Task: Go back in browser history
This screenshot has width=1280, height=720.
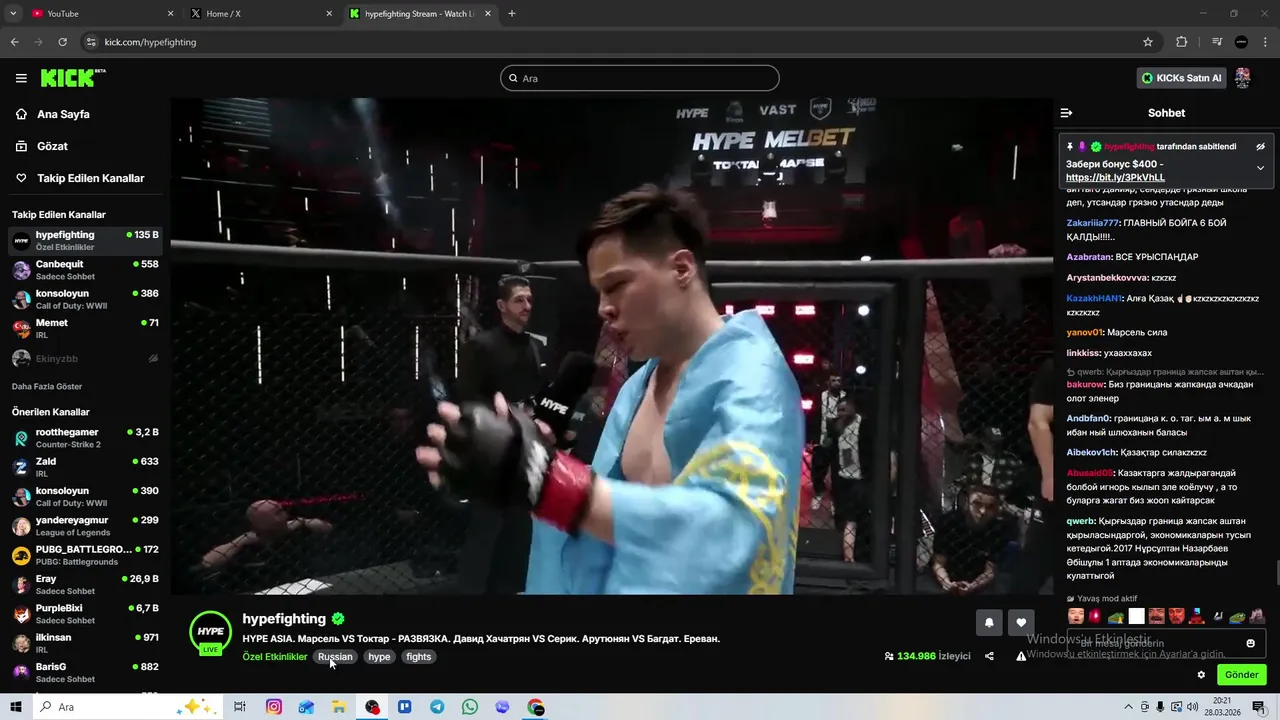Action: [x=14, y=42]
